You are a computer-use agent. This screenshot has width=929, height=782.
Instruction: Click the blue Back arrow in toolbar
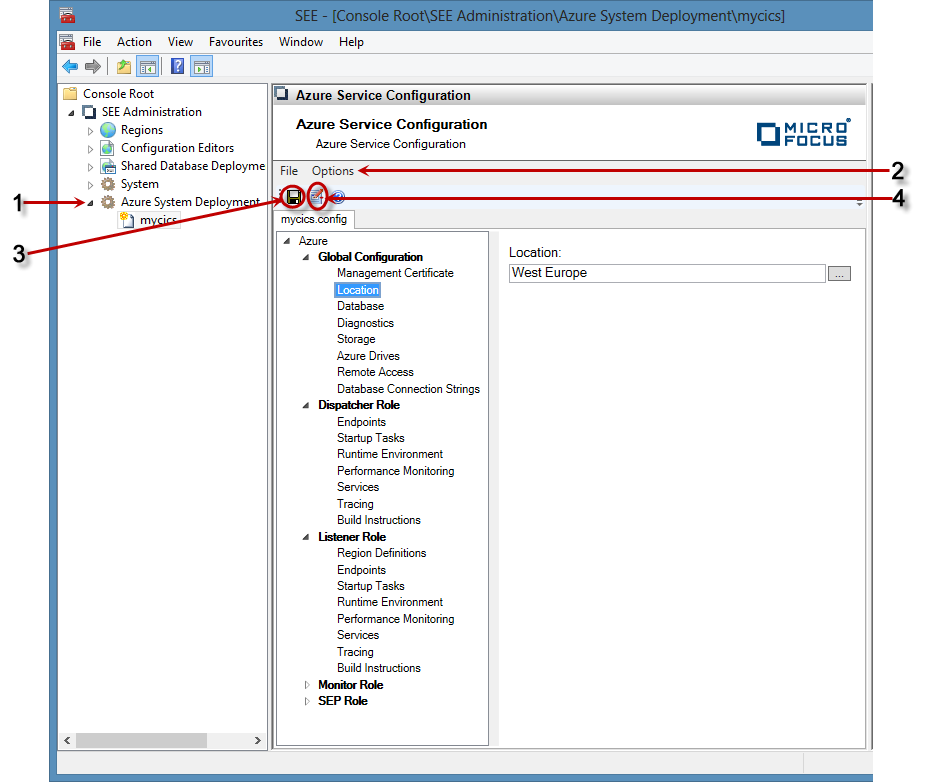[x=70, y=67]
